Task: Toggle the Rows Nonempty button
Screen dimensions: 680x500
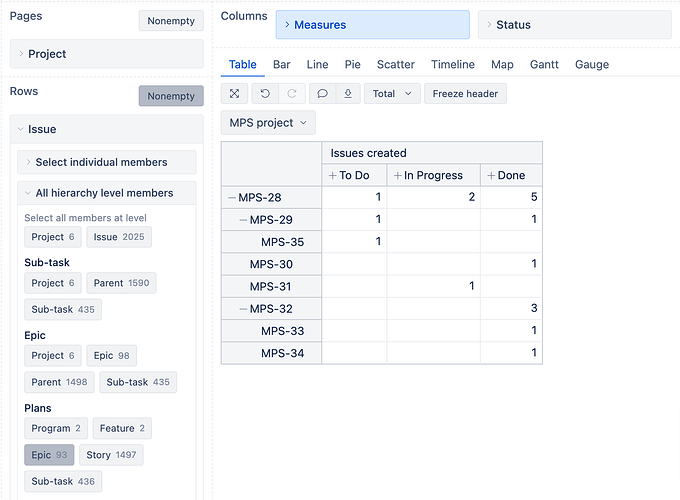Action: point(171,96)
